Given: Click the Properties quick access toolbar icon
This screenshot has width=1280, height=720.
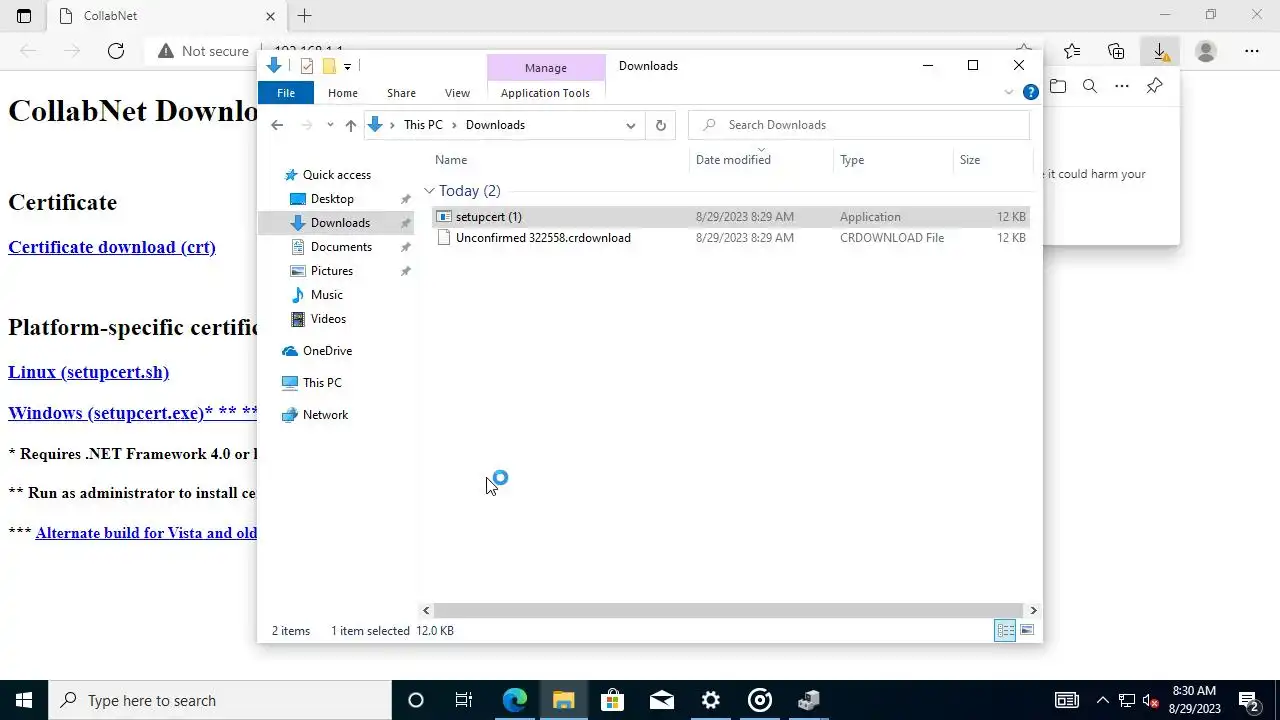Looking at the screenshot, I should [x=307, y=66].
